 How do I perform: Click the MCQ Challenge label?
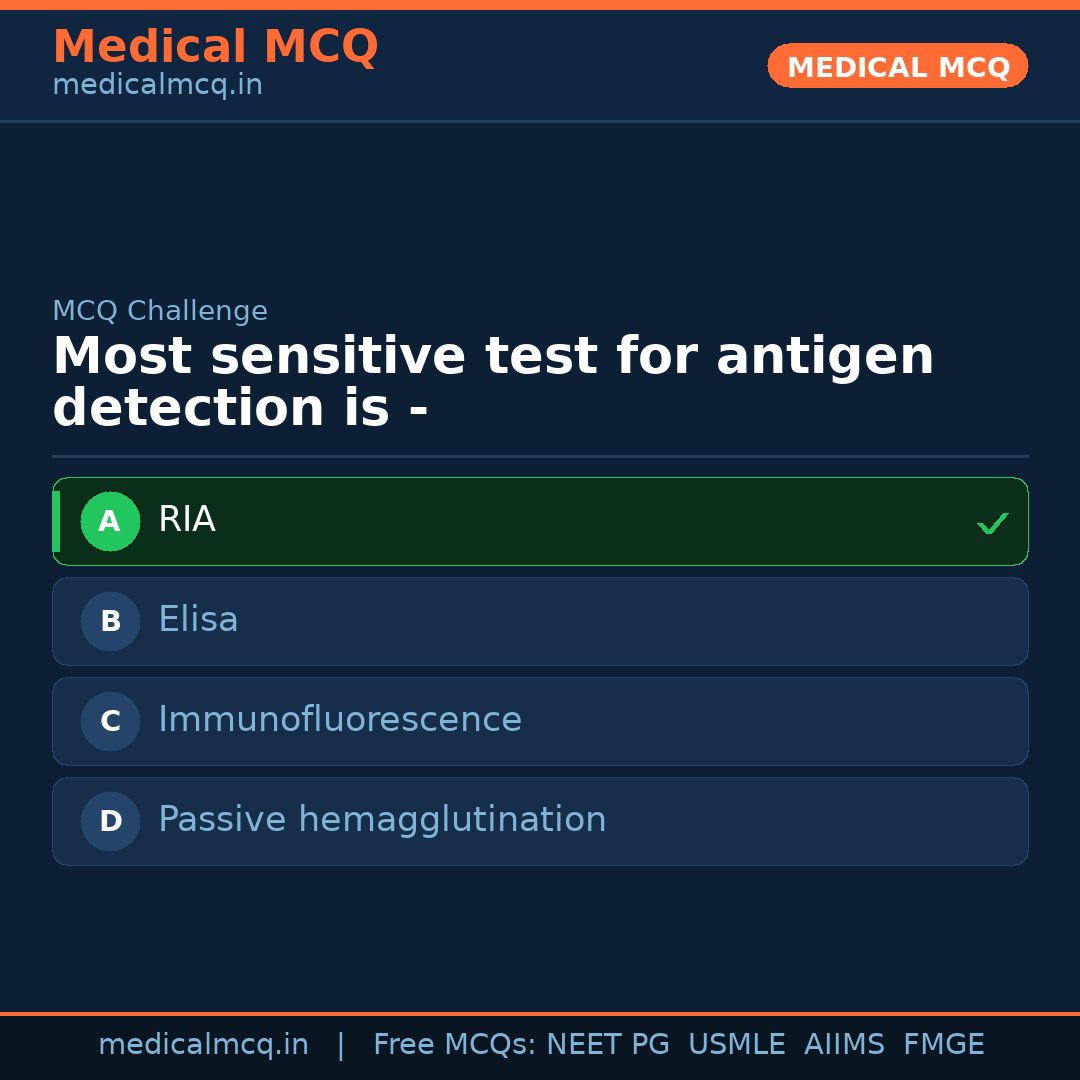coord(160,311)
